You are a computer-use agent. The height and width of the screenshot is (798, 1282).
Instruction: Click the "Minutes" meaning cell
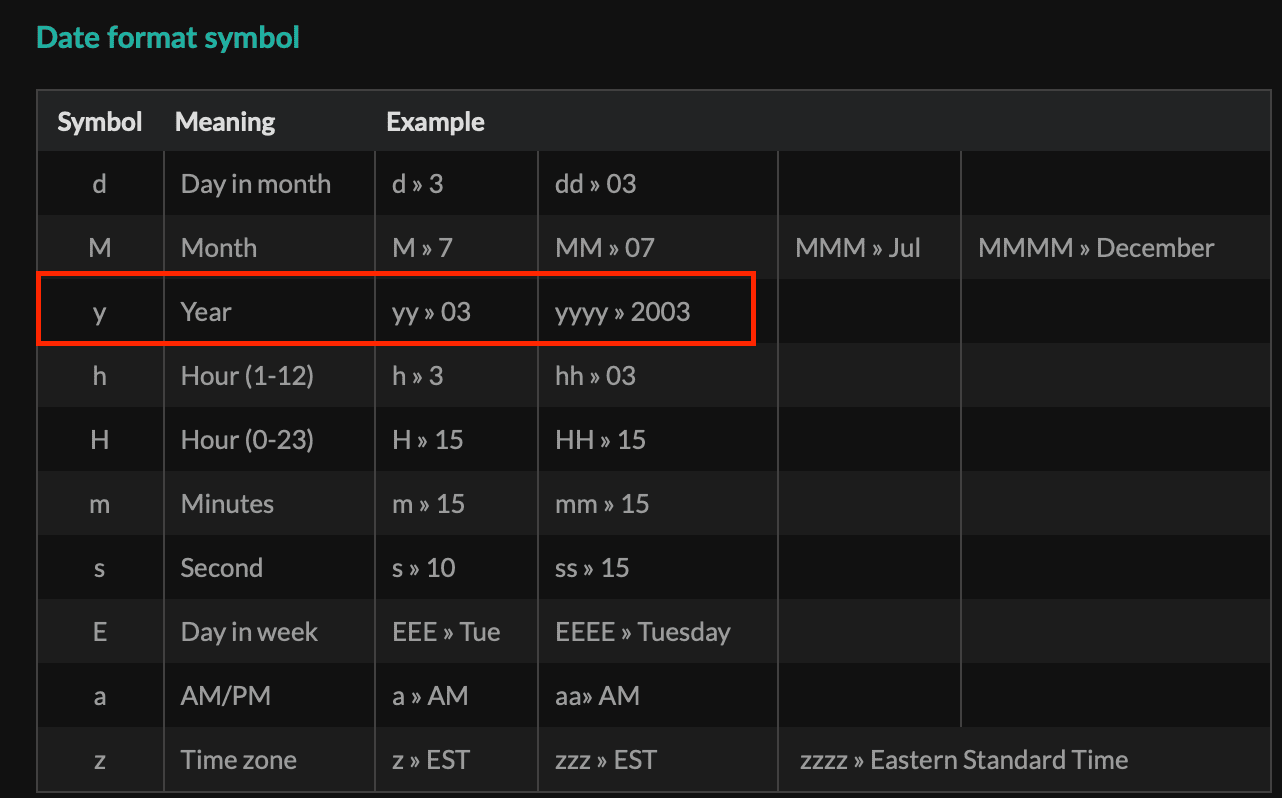pyautogui.click(x=227, y=504)
